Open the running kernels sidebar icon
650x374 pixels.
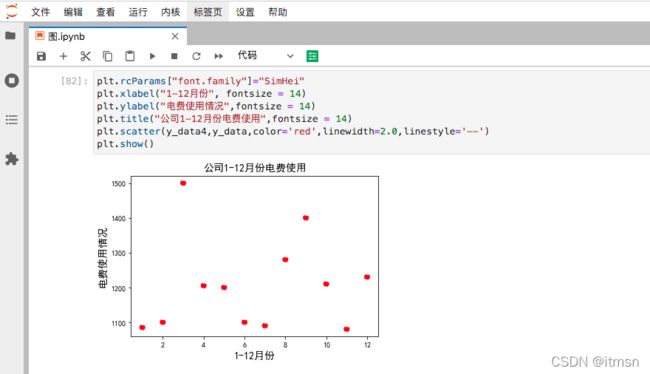pos(12,80)
